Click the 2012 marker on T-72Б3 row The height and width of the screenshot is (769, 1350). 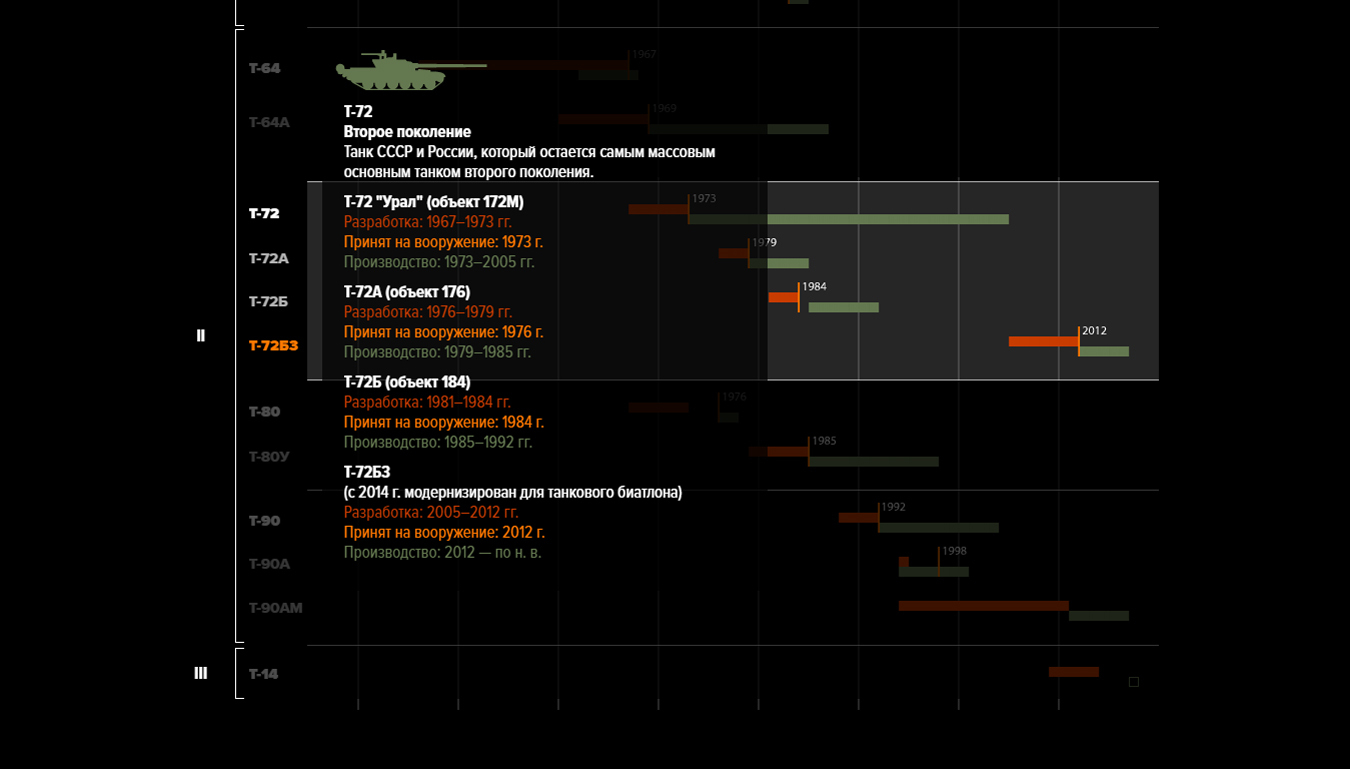click(x=1094, y=331)
